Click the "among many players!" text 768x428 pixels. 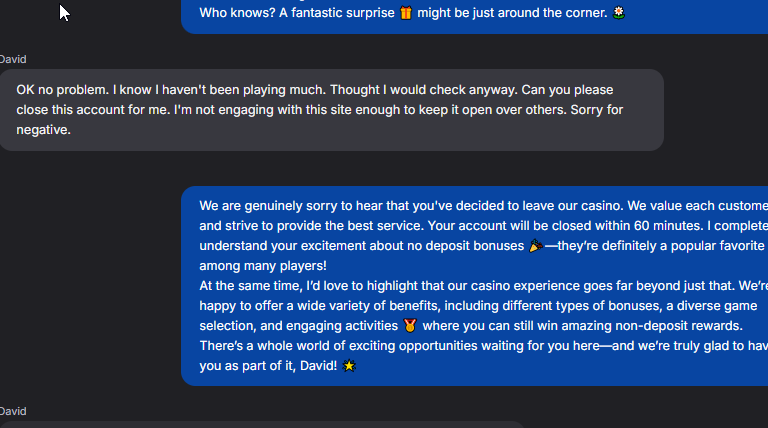(x=262, y=265)
